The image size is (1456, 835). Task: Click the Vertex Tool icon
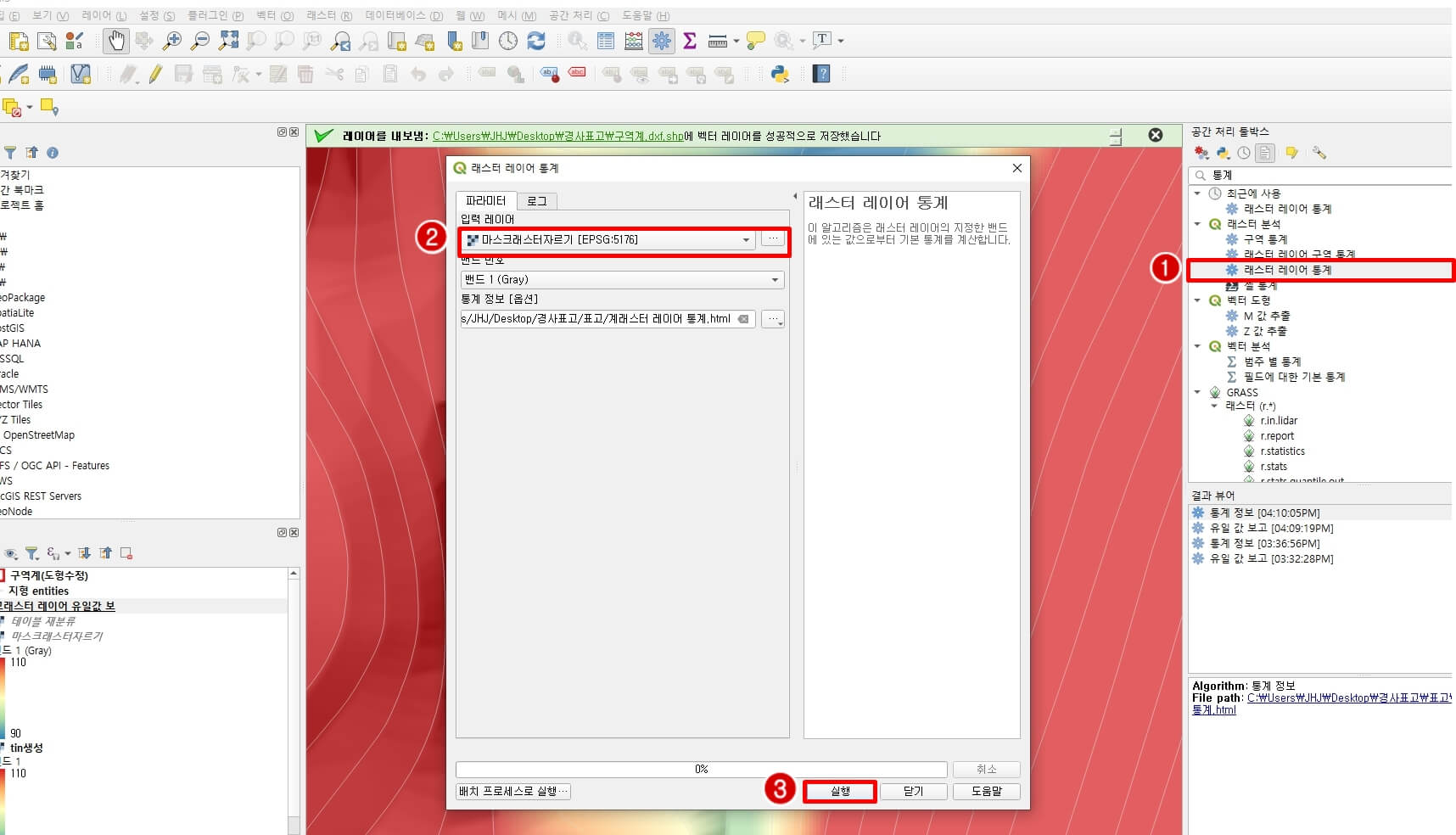(x=241, y=75)
